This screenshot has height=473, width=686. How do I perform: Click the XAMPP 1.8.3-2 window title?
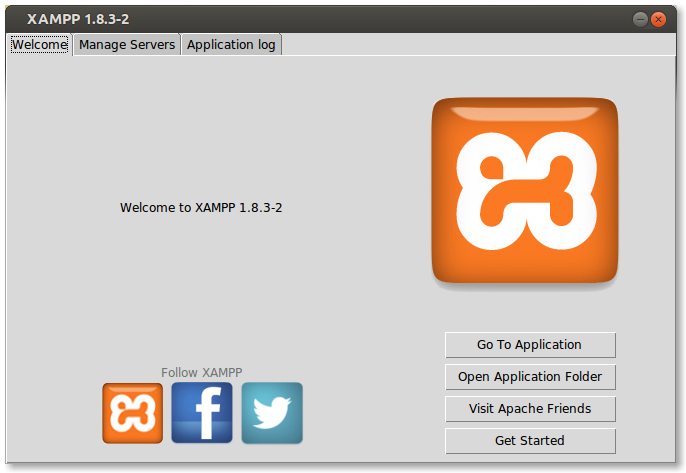click(x=78, y=19)
